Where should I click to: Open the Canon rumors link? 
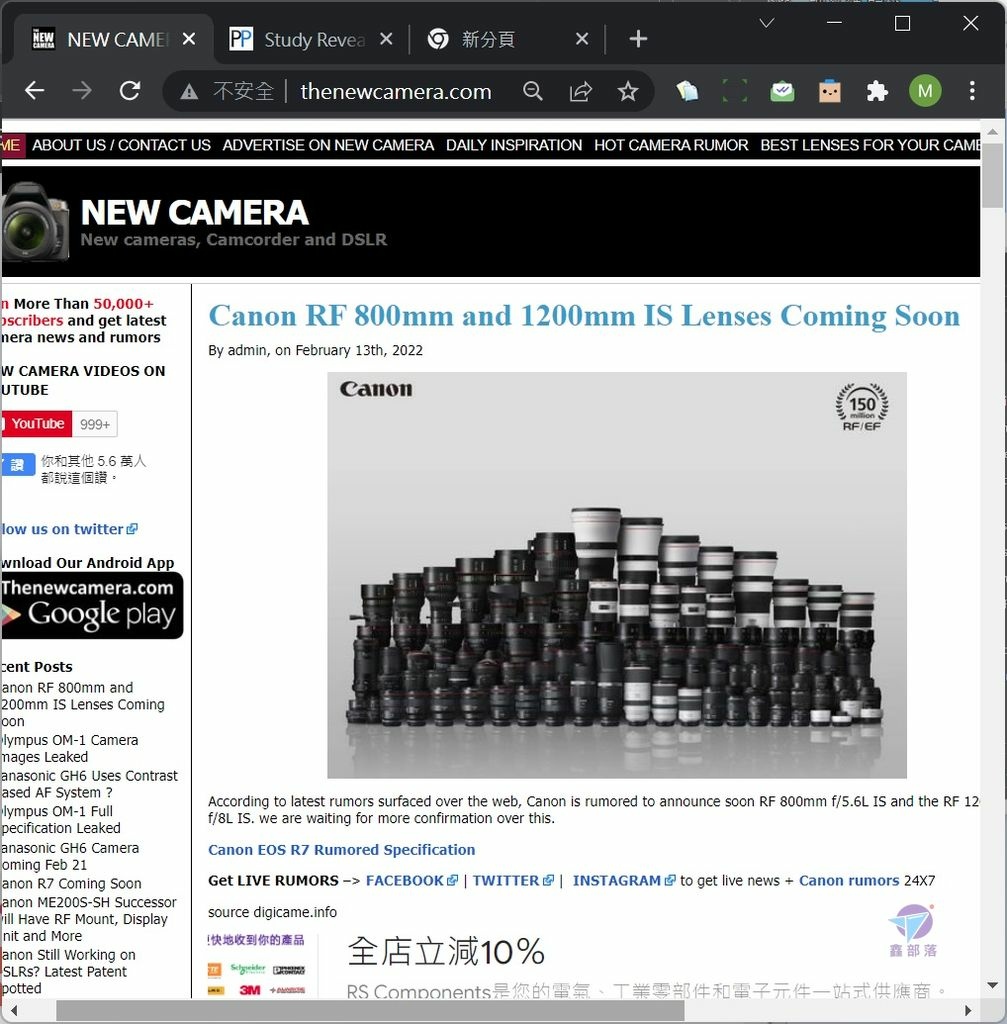849,880
